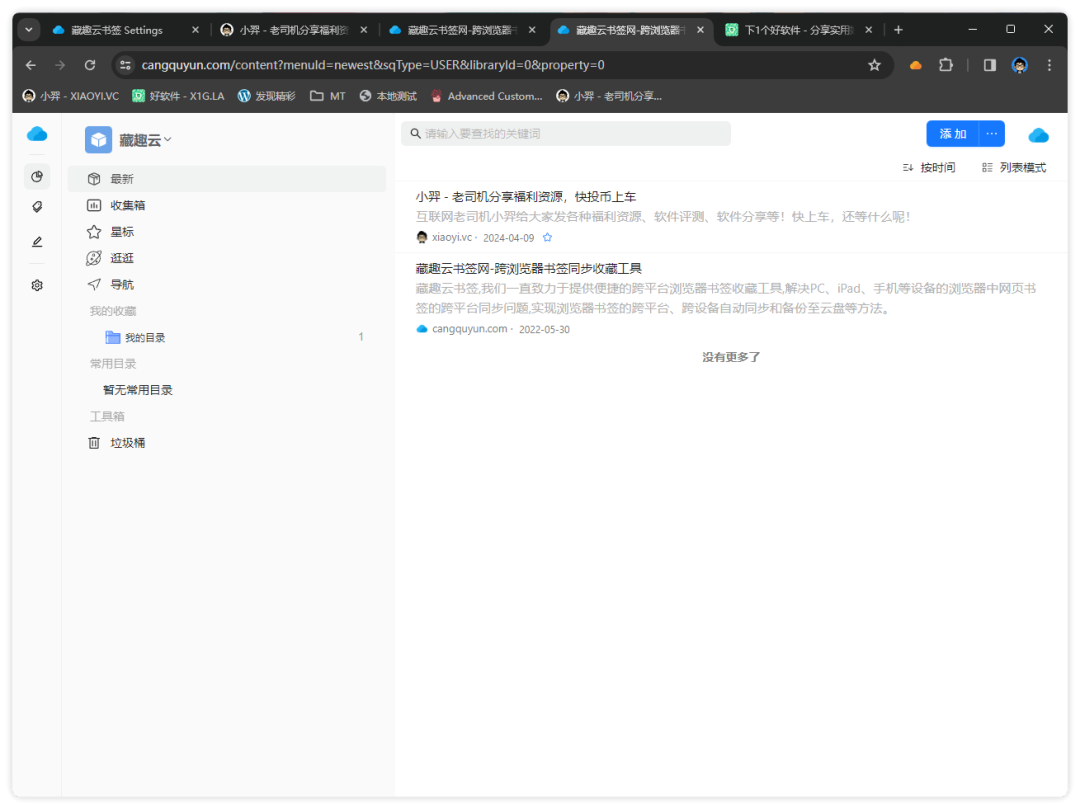This screenshot has width=1080, height=809.
Task: Close the 下1个好软件 tab
Action: [869, 30]
